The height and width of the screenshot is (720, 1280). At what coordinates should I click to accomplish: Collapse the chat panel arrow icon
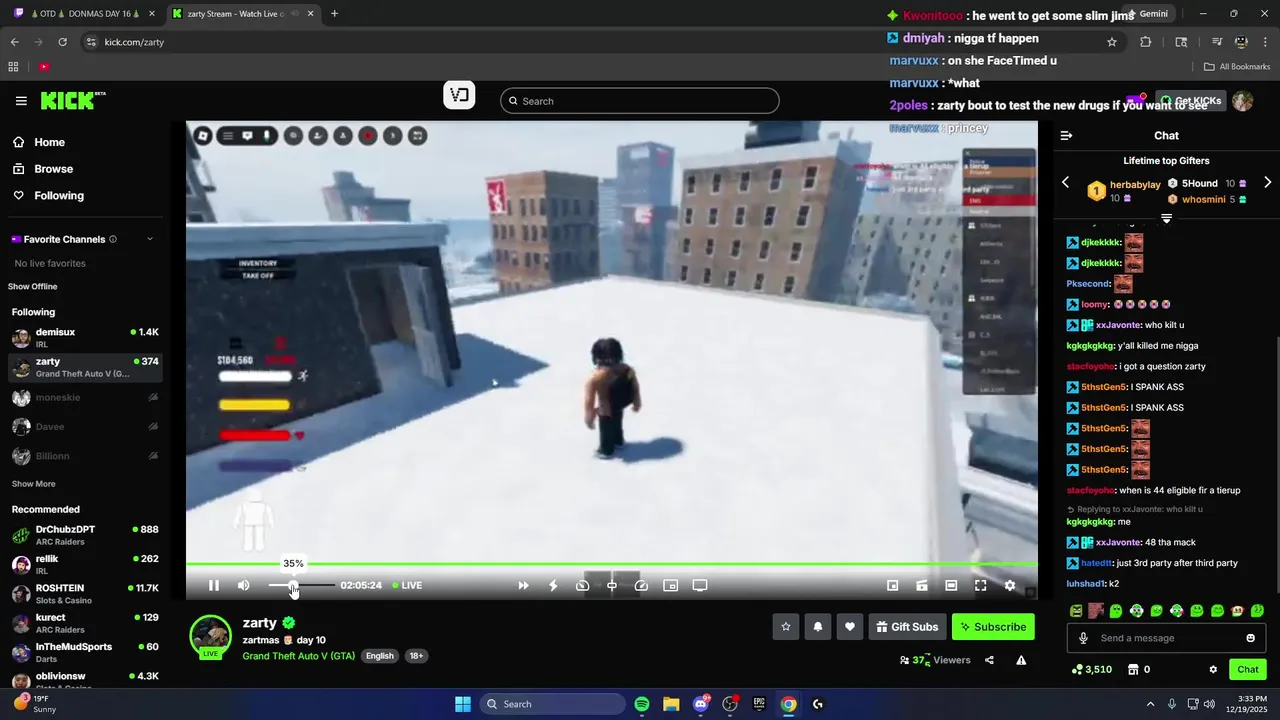click(1066, 135)
